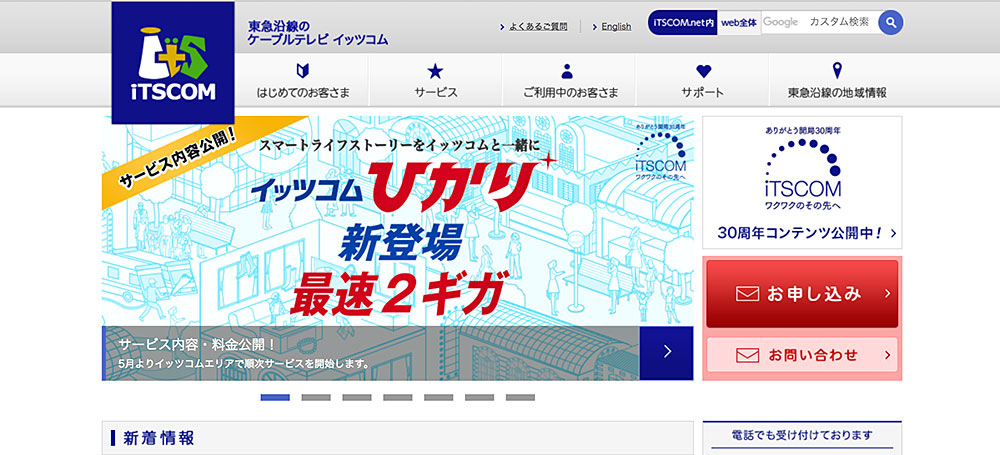The image size is (1000, 455).
Task: Click the envelope icon on the お申し込み button
Action: point(747,294)
